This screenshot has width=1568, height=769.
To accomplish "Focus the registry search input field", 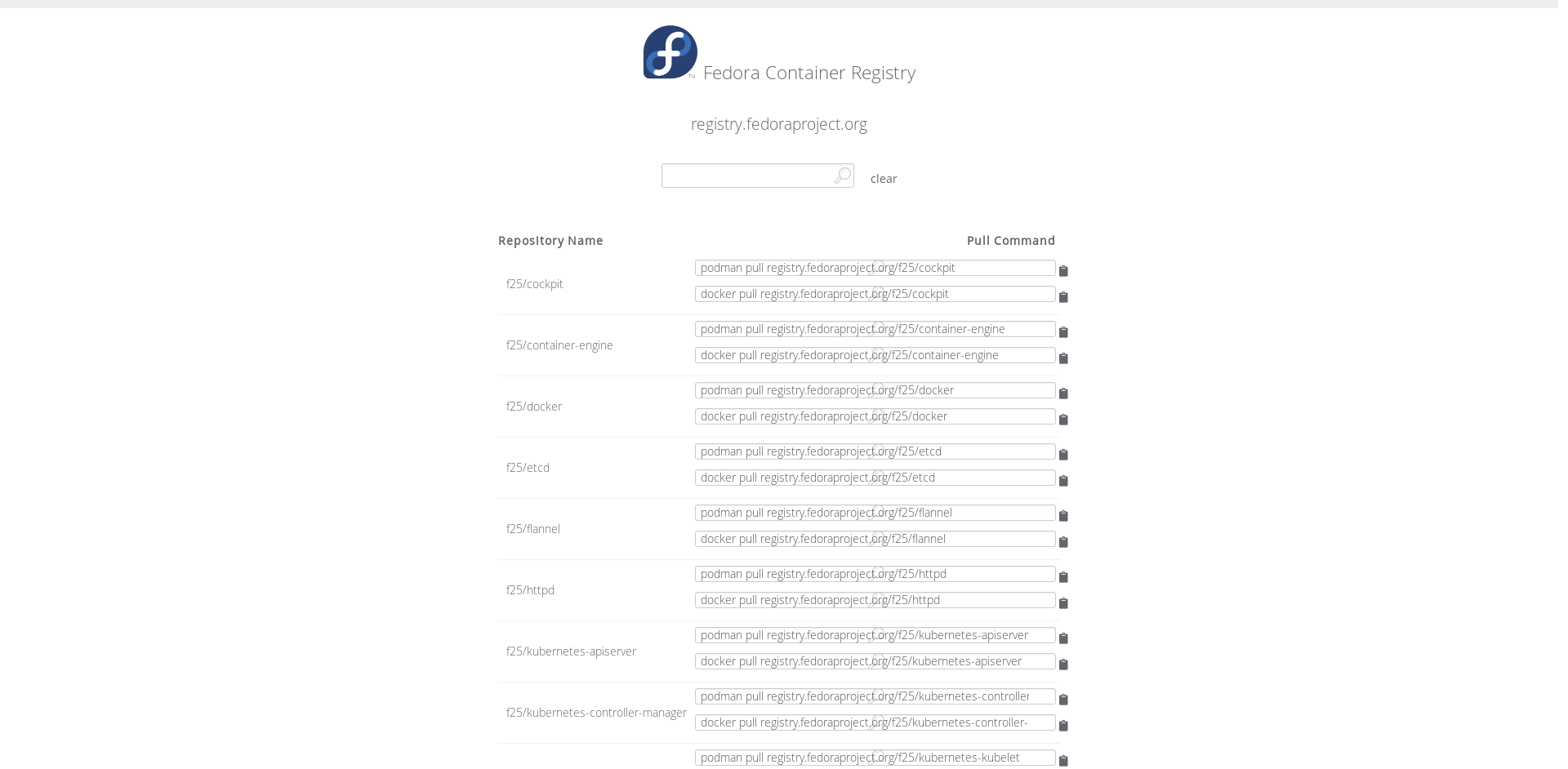I will point(758,176).
